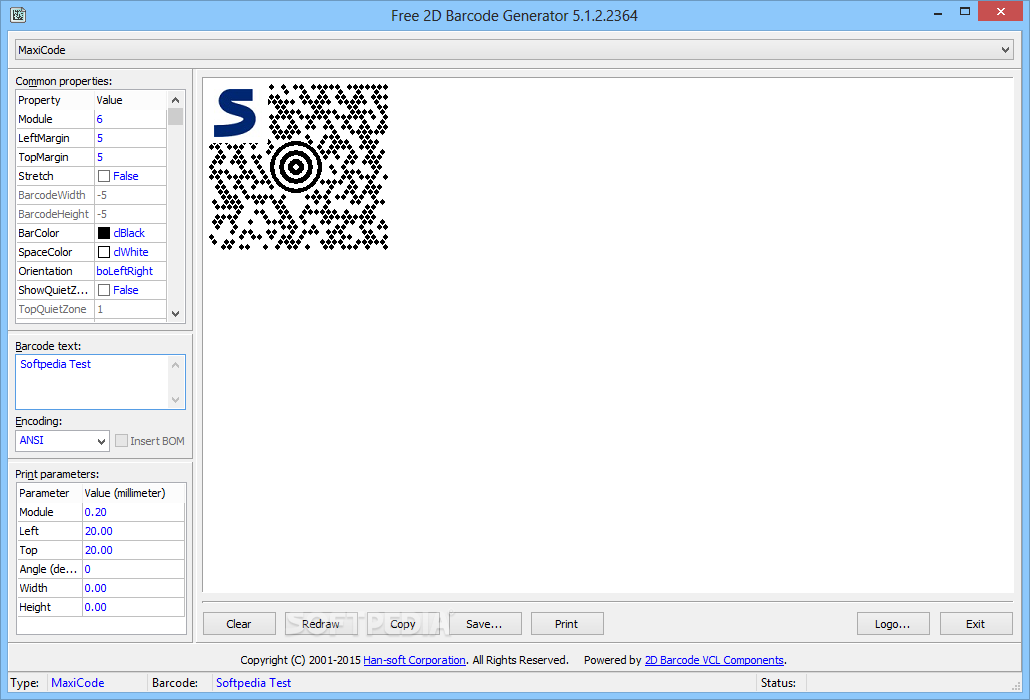Click the Save... button
Viewport: 1030px width, 700px height.
click(485, 624)
